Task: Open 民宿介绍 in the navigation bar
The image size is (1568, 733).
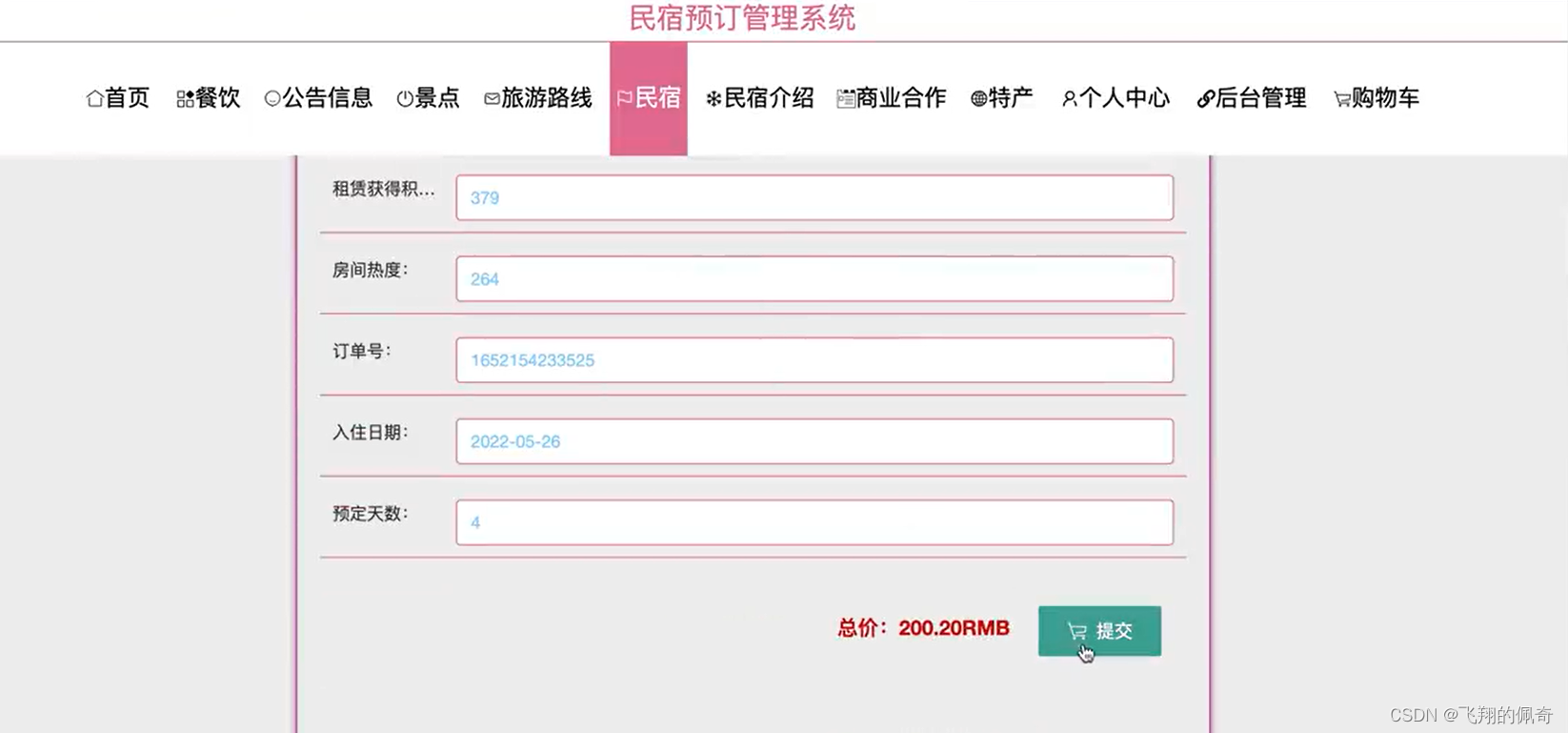Action: point(759,98)
